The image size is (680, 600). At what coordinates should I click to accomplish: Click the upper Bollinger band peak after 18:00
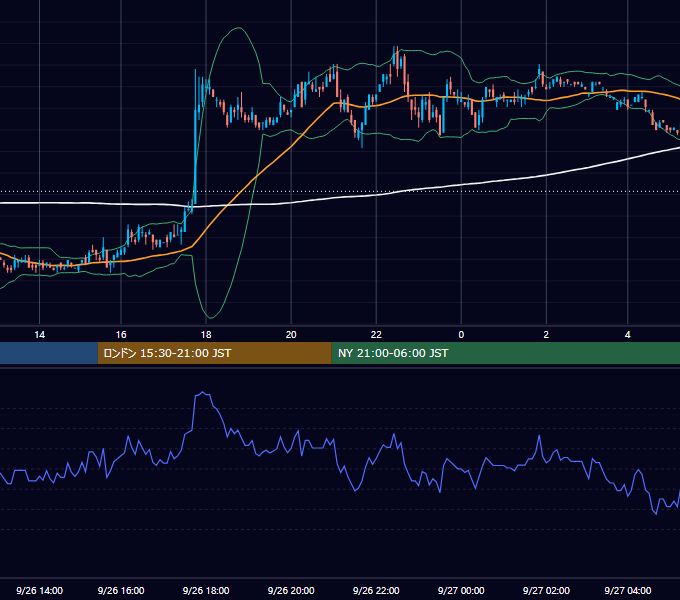point(239,28)
